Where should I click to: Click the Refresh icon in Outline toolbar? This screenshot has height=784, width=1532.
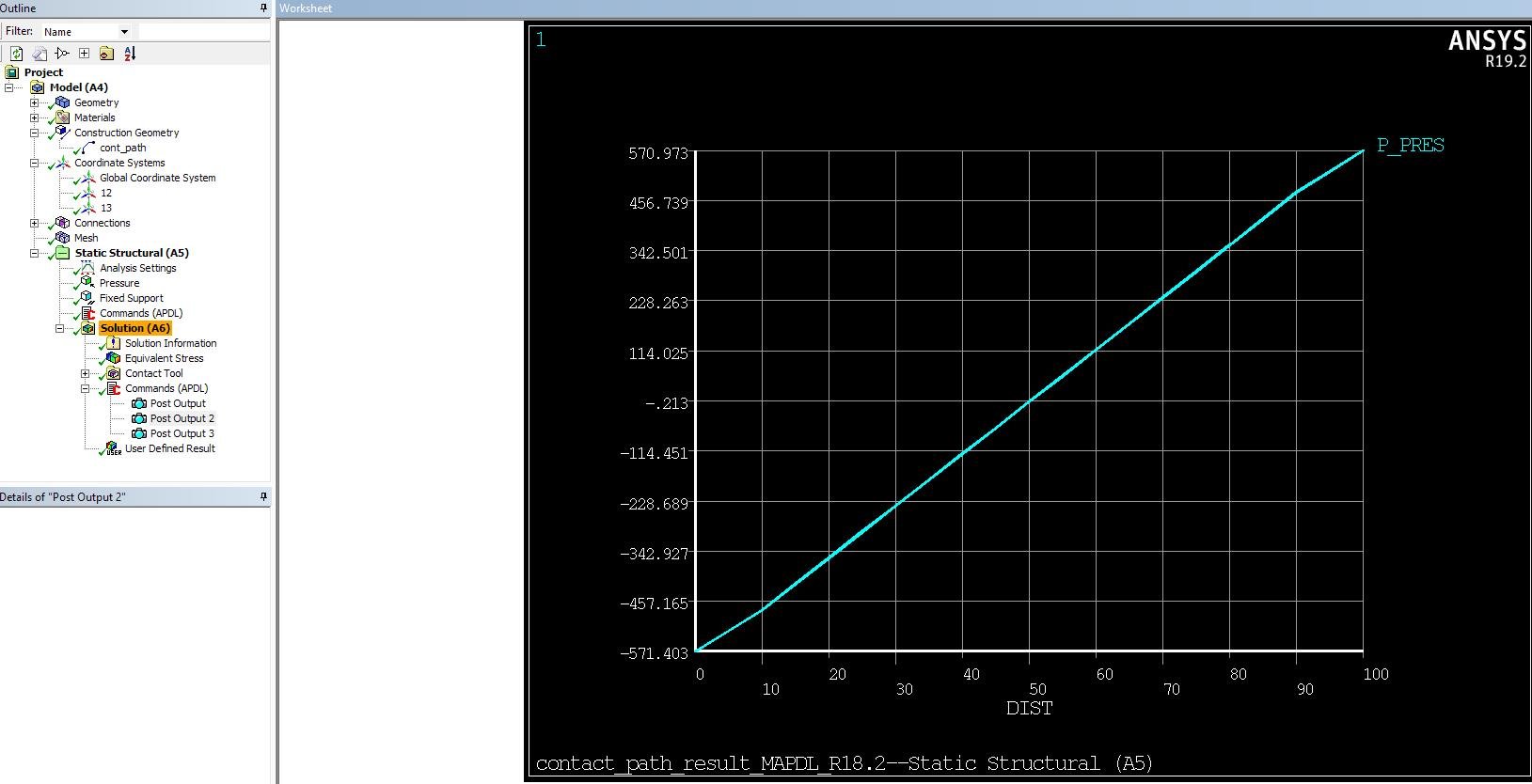pyautogui.click(x=16, y=54)
